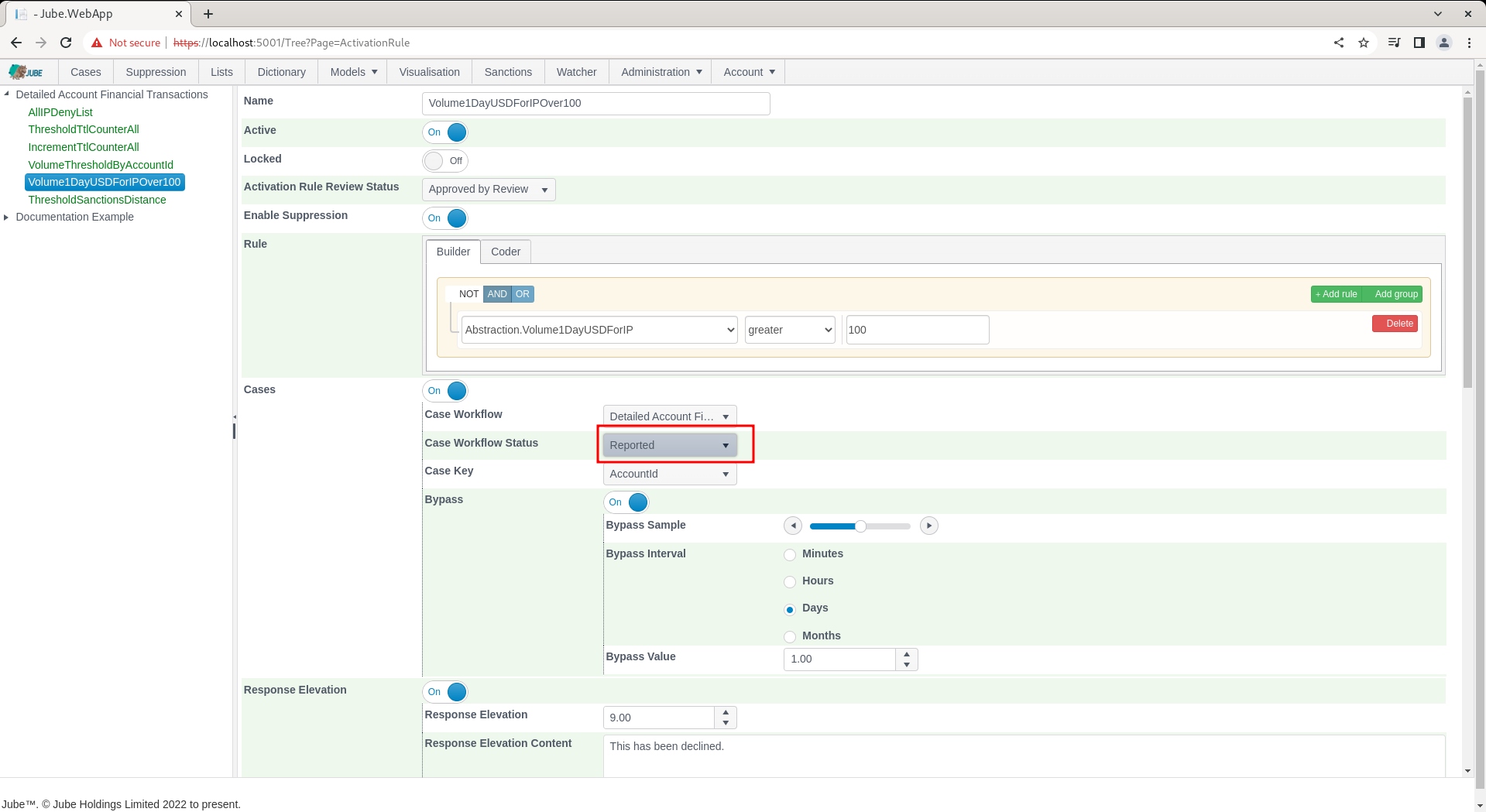Open the Watcher menu item

pyautogui.click(x=577, y=72)
